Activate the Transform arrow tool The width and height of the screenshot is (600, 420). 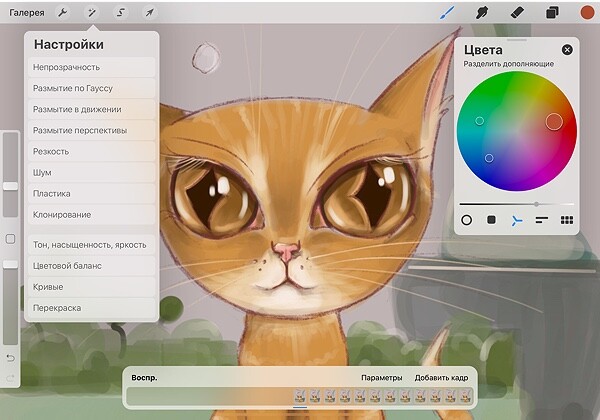[x=150, y=13]
